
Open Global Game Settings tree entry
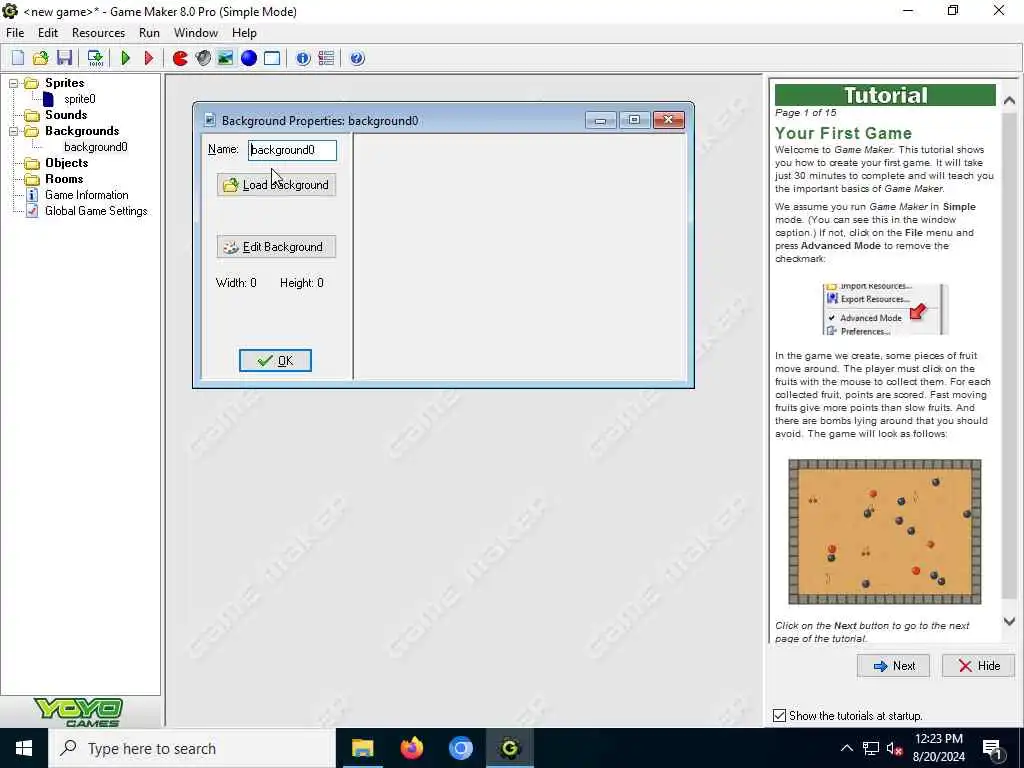click(x=96, y=211)
